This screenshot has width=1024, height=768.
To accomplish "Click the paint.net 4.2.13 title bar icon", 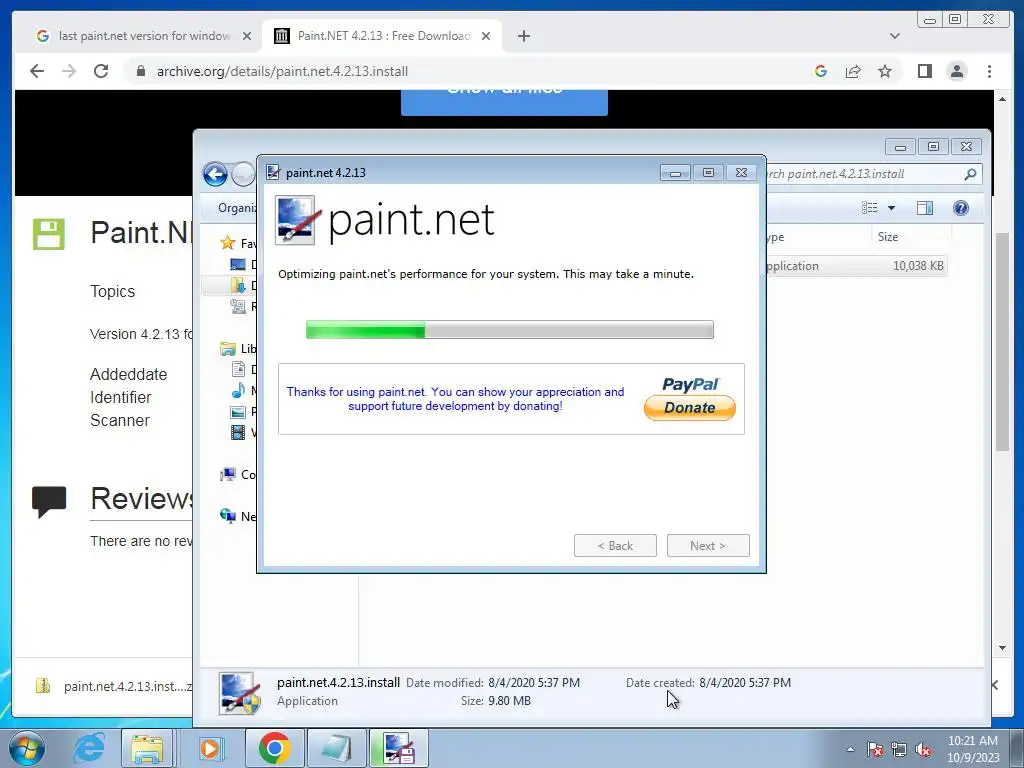I will pyautogui.click(x=273, y=172).
